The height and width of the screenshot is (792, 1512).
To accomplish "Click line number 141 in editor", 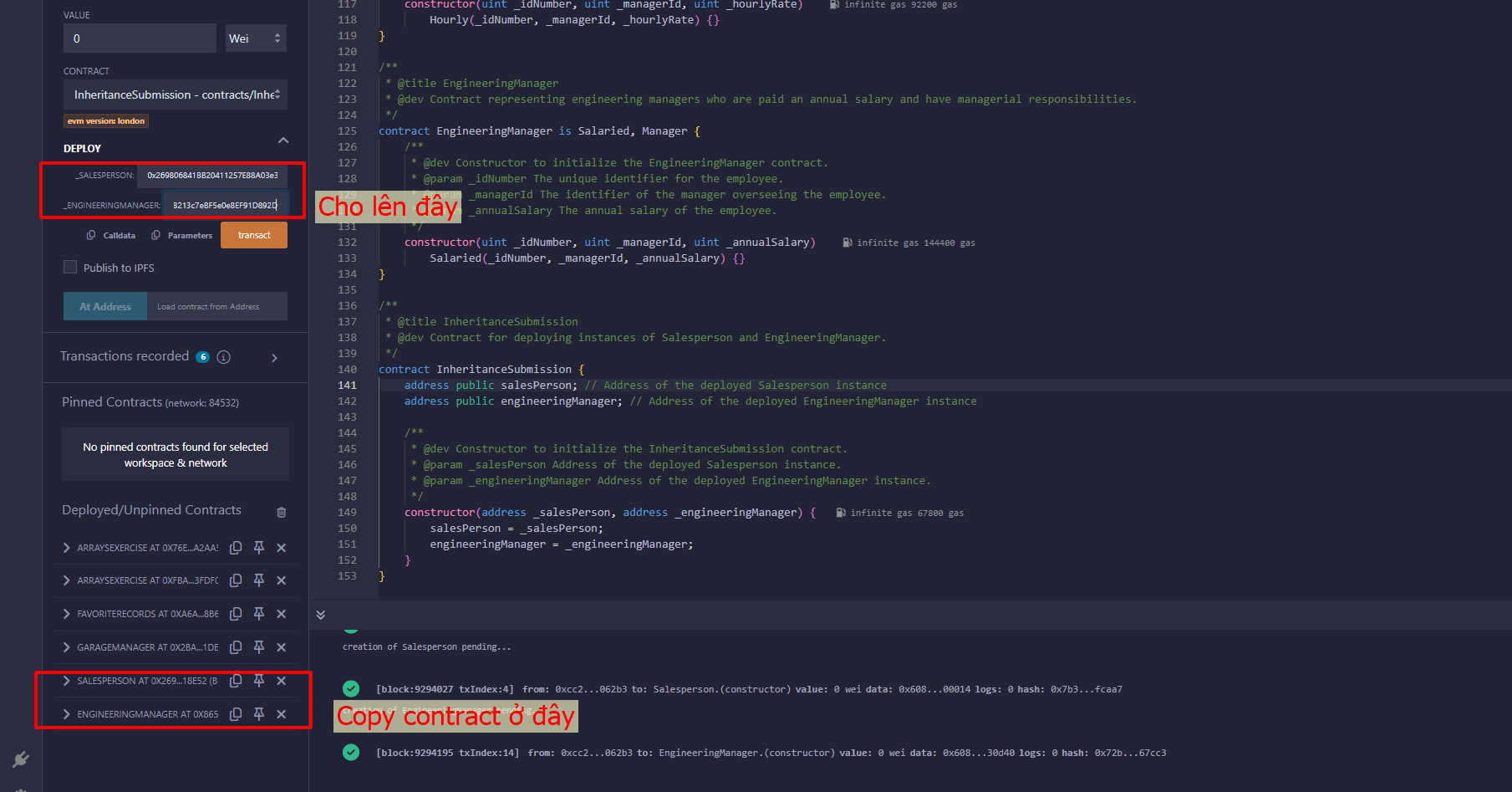I will [x=347, y=386].
